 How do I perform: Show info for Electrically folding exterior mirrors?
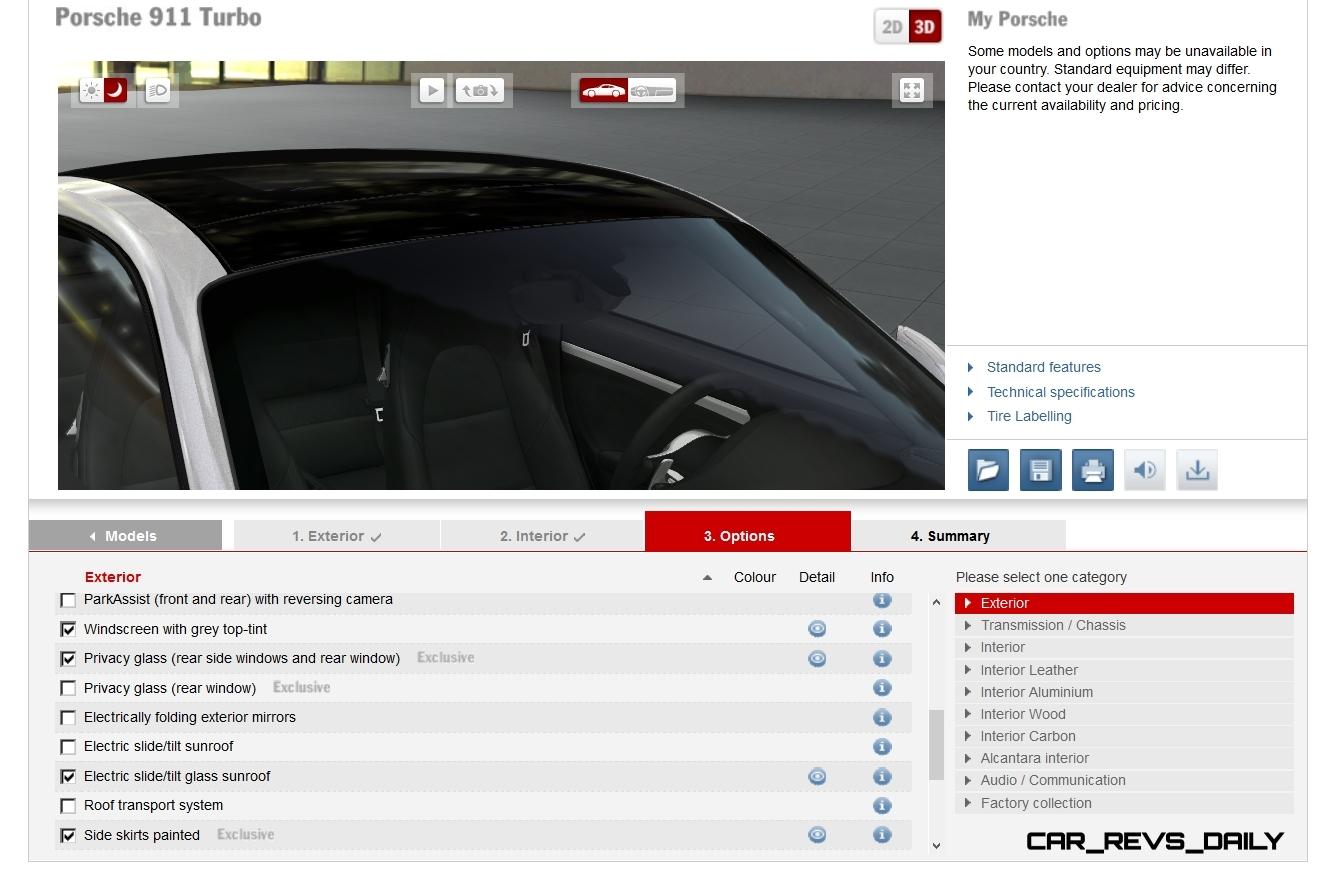[x=882, y=718]
